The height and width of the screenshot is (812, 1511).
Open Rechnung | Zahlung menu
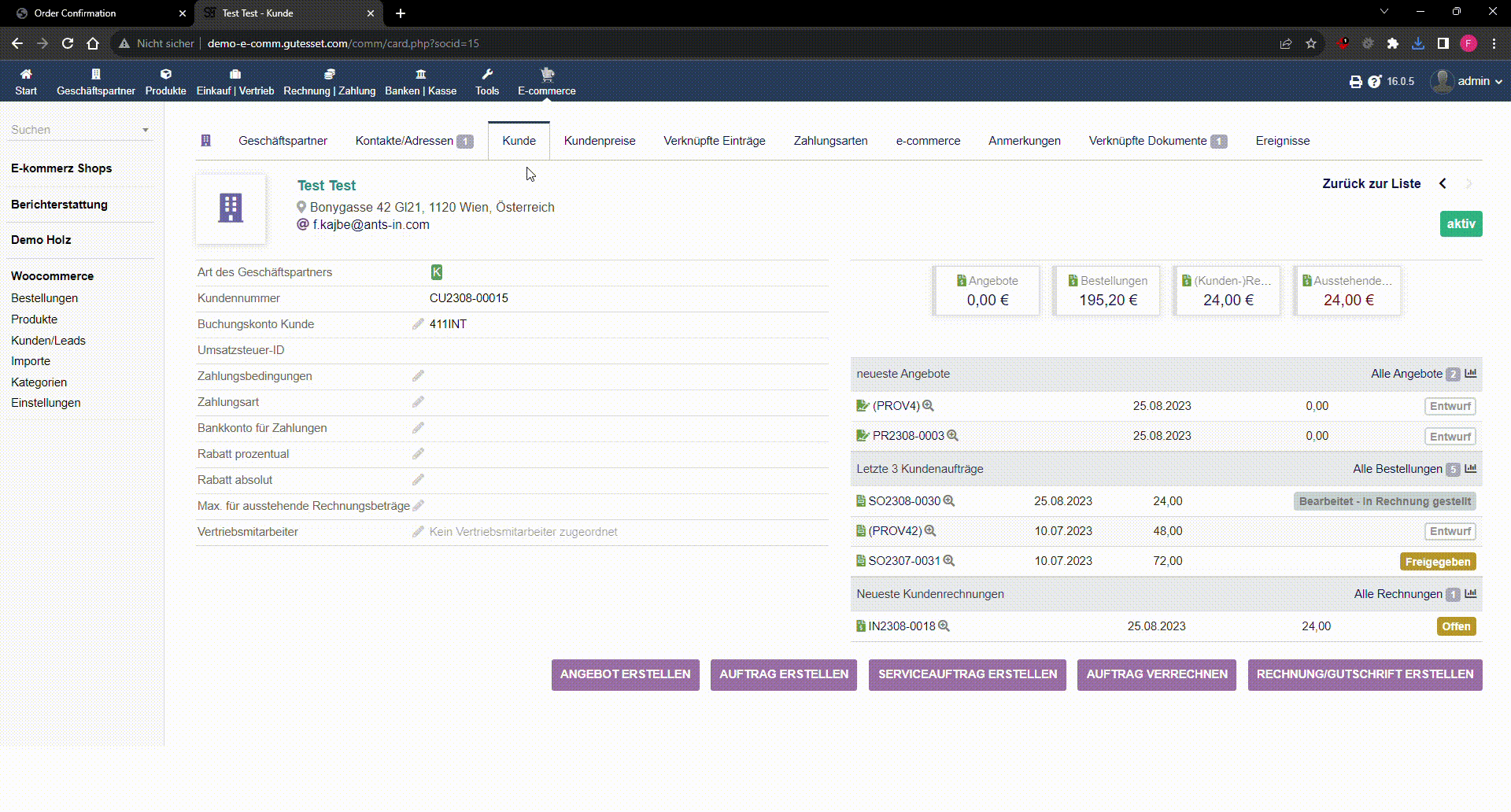point(330,82)
